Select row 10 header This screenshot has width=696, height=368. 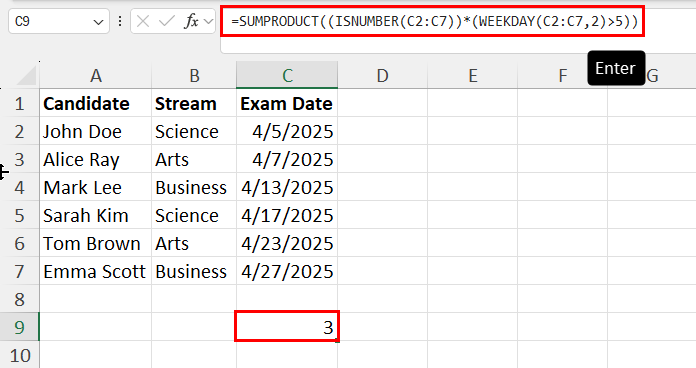click(x=20, y=355)
